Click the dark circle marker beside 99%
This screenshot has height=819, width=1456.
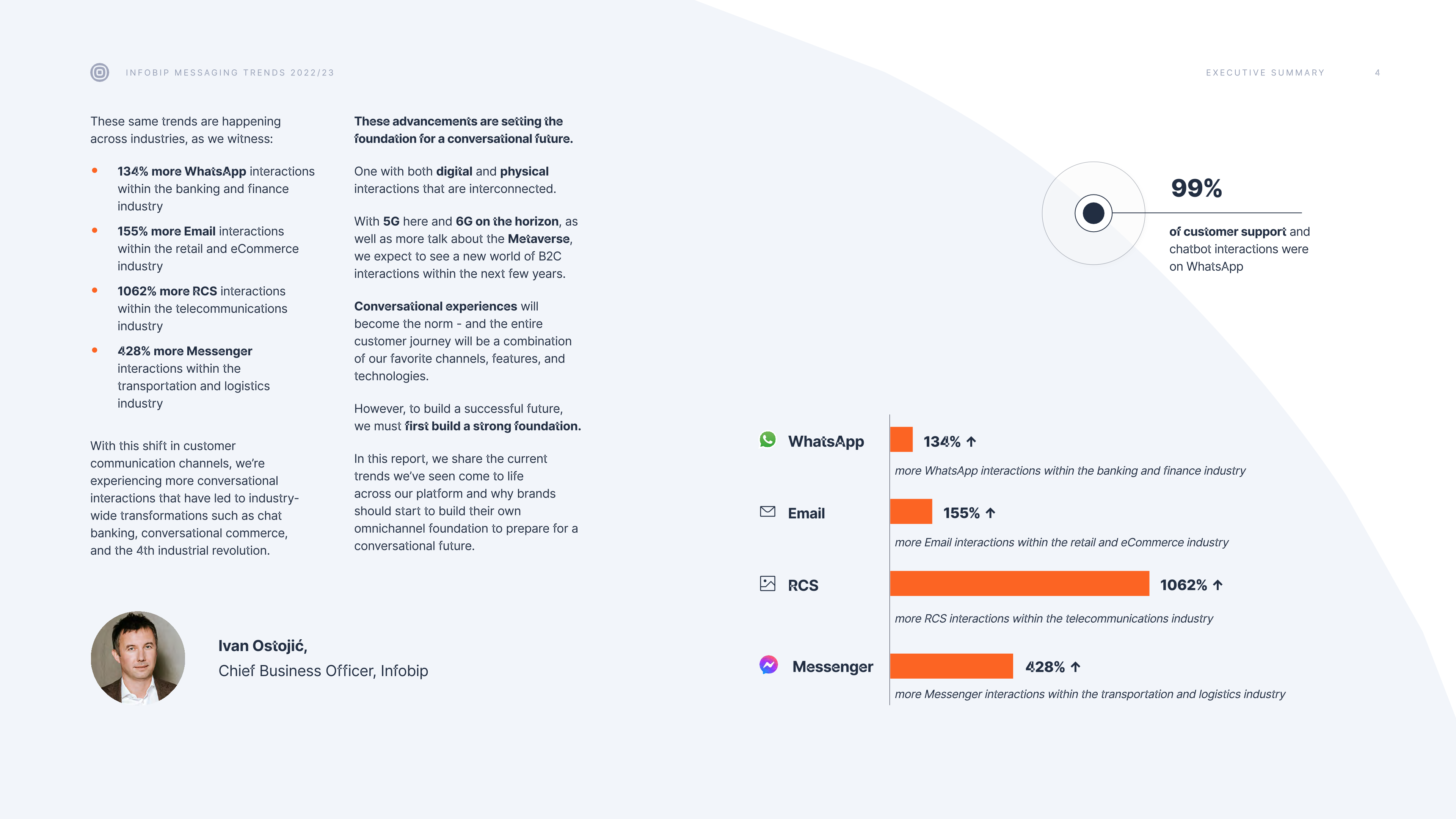[x=1093, y=213]
